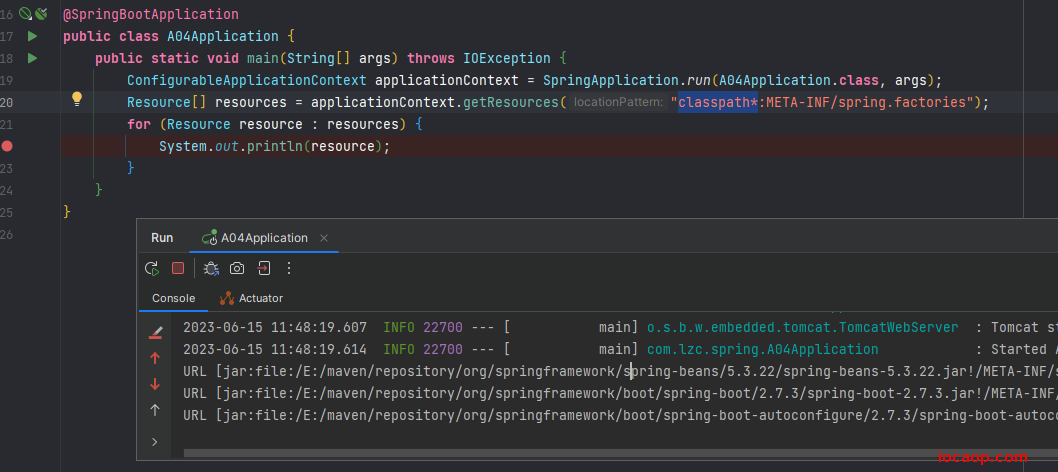Click the horizontal console scrollbar
This screenshot has width=1058, height=472.
point(621,453)
